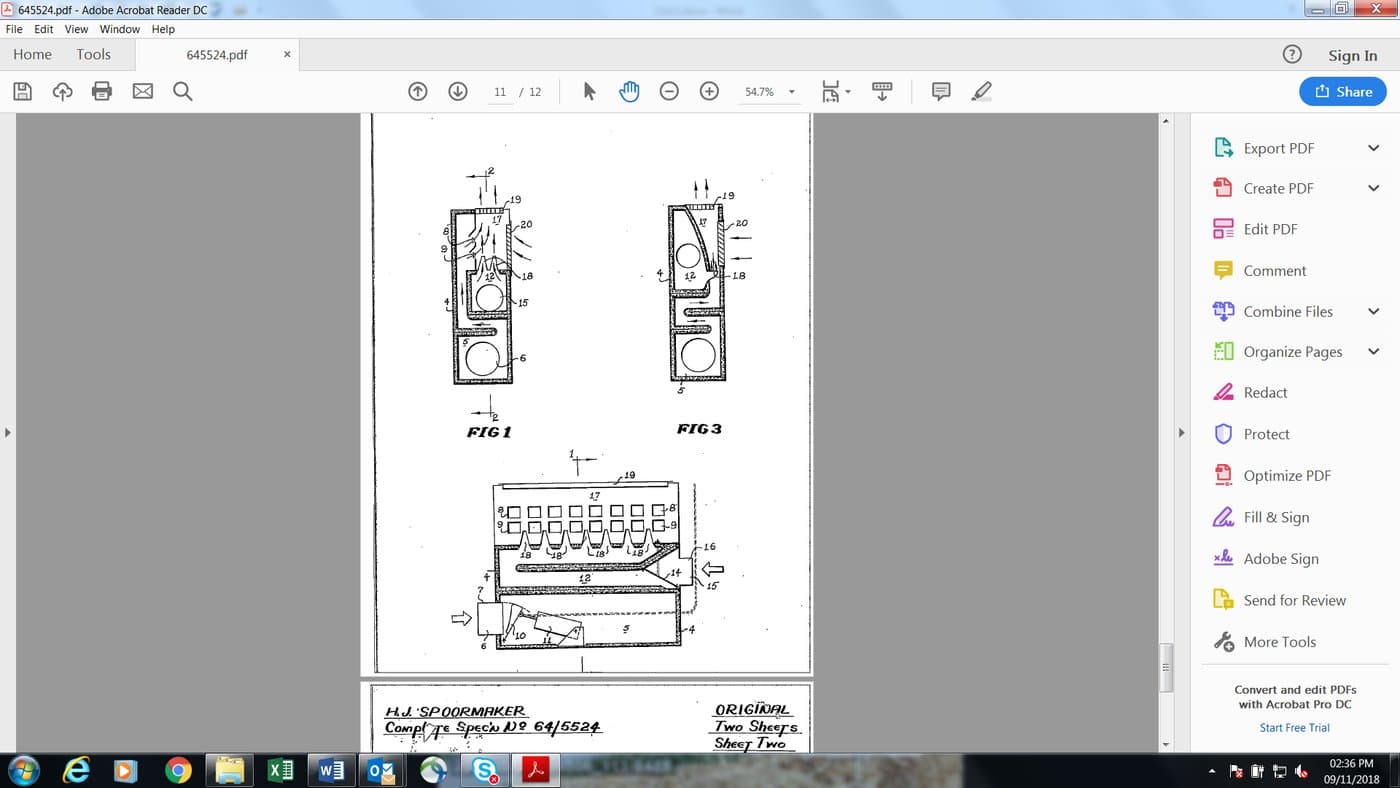Expand Create PDF options chevron
This screenshot has height=788, width=1400.
click(x=1373, y=188)
